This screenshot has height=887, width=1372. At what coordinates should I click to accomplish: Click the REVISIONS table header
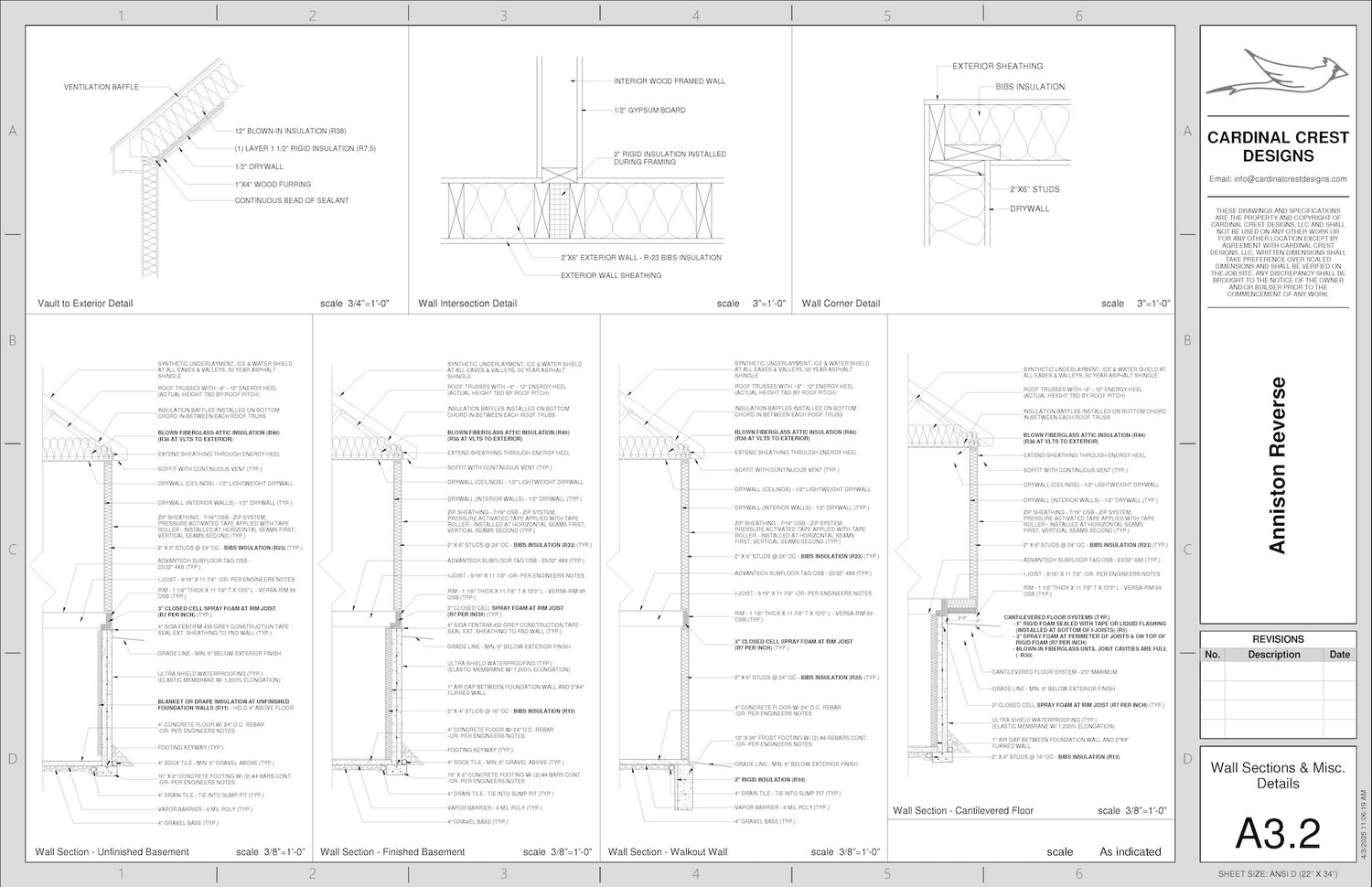click(1278, 639)
